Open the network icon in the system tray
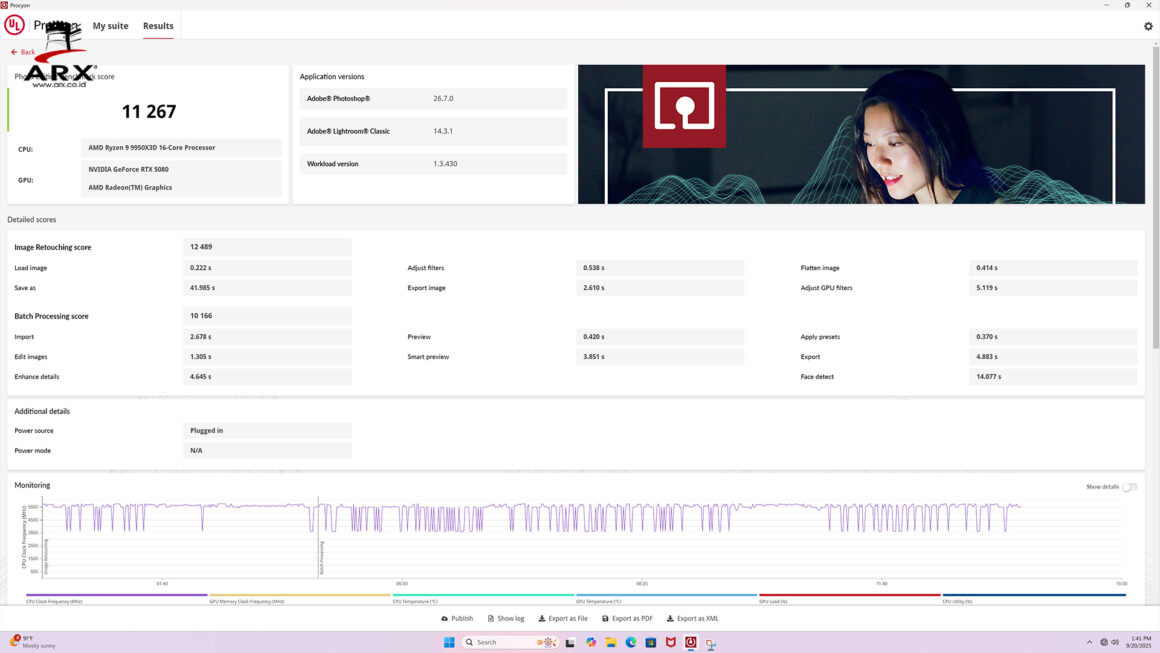 pyautogui.click(x=1104, y=642)
